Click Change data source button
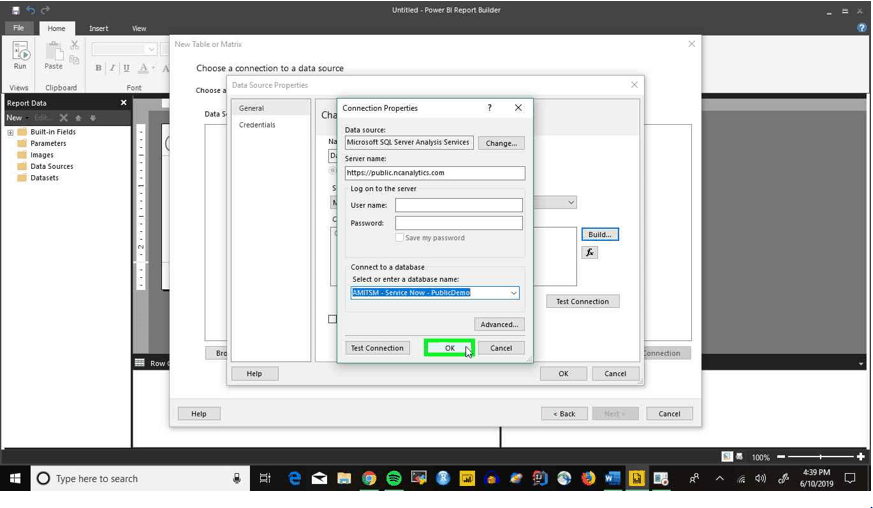Viewport: 873px width, 508px height. pos(501,143)
